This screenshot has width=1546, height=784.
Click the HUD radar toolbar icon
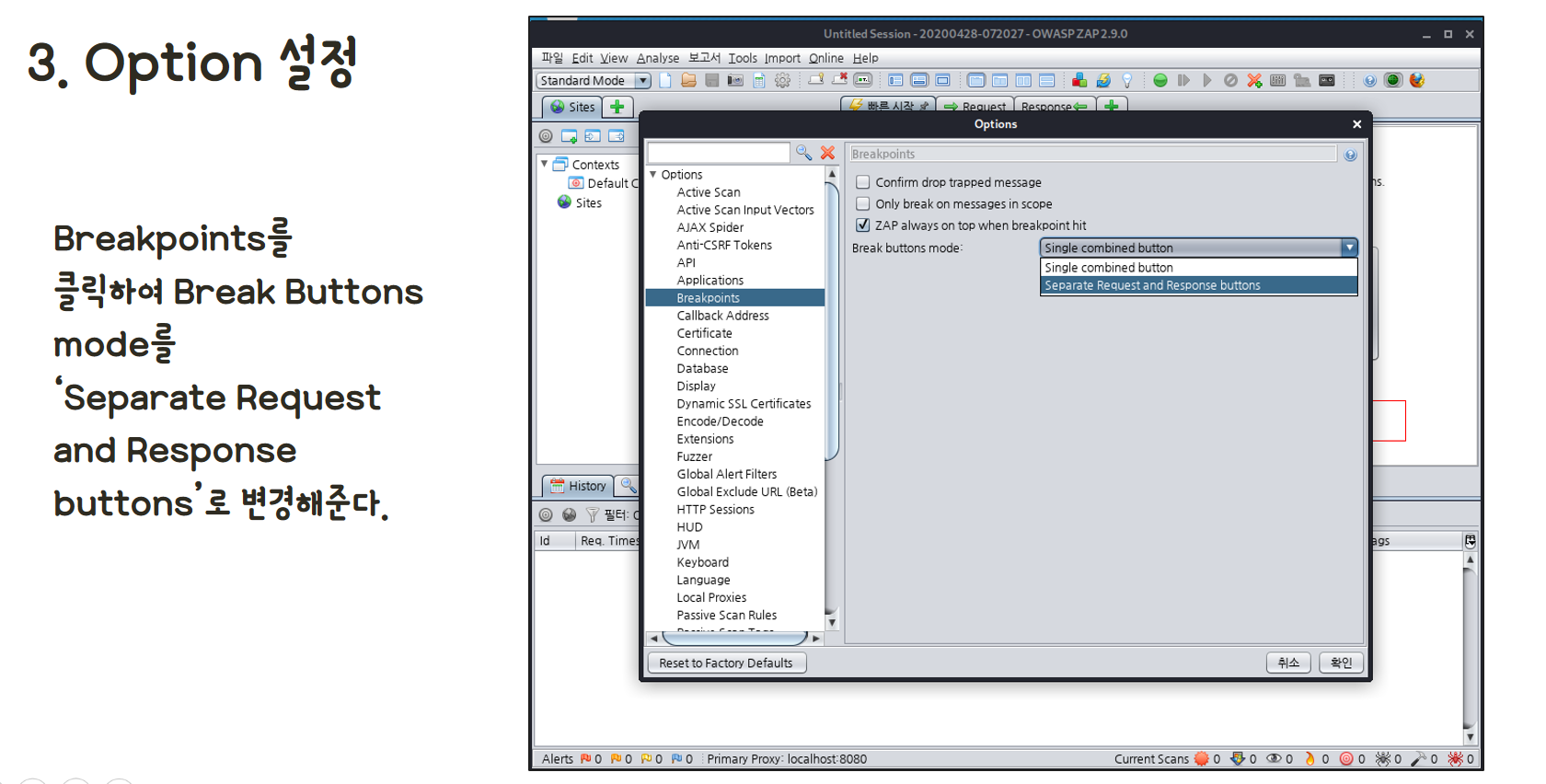click(x=1393, y=81)
